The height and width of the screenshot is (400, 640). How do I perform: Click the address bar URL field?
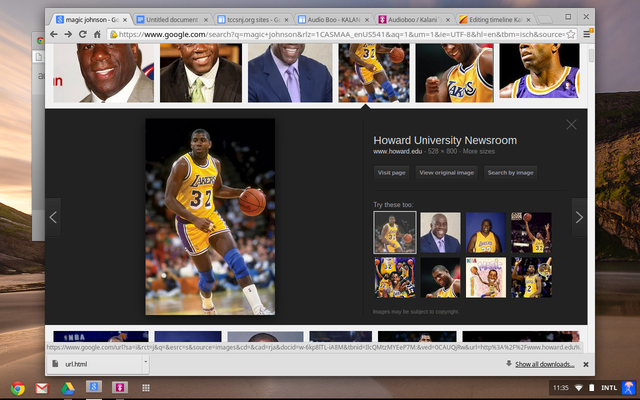pos(341,34)
